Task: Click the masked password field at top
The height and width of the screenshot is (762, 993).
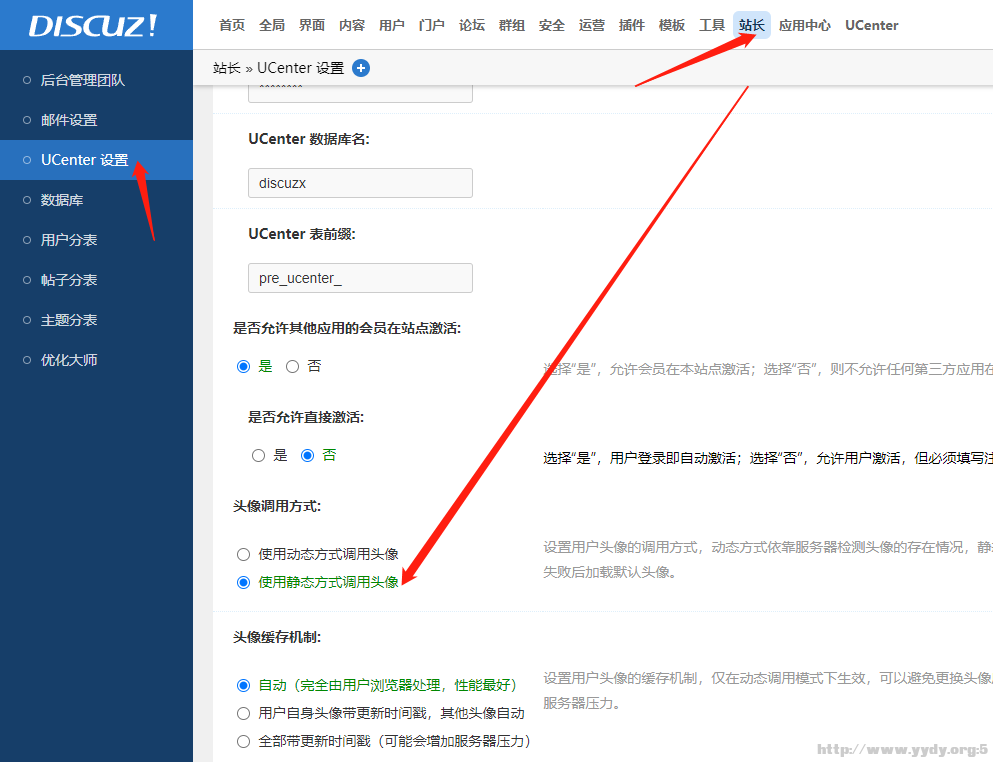Action: (x=360, y=94)
